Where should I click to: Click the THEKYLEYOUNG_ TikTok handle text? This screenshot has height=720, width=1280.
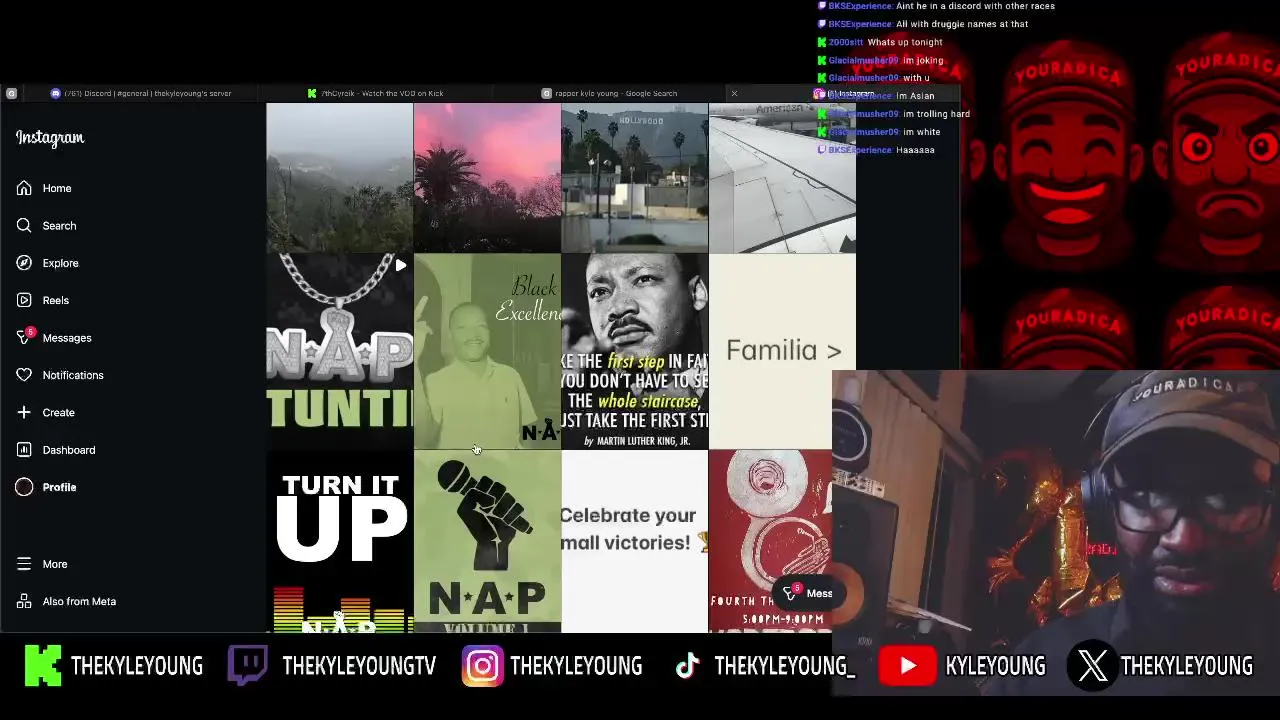pyautogui.click(x=785, y=666)
